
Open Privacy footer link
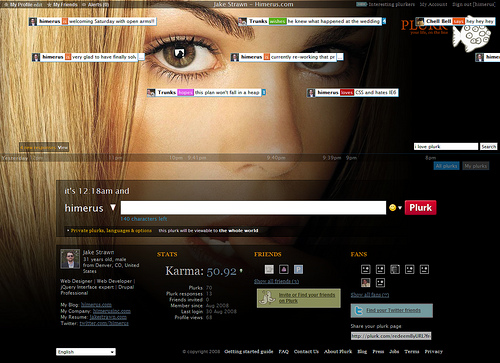pyautogui.click(x=434, y=352)
